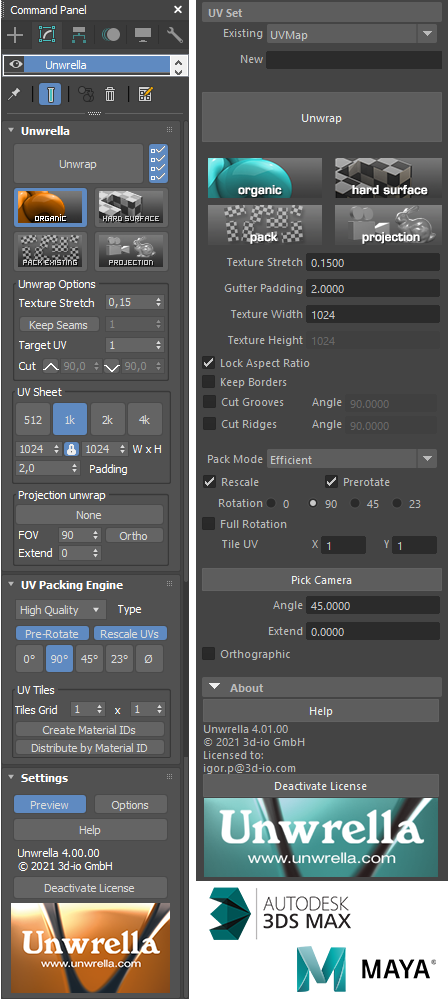Image resolution: width=448 pixels, height=999 pixels.
Task: Select pack mode in Maya panel
Action: pos(264,225)
